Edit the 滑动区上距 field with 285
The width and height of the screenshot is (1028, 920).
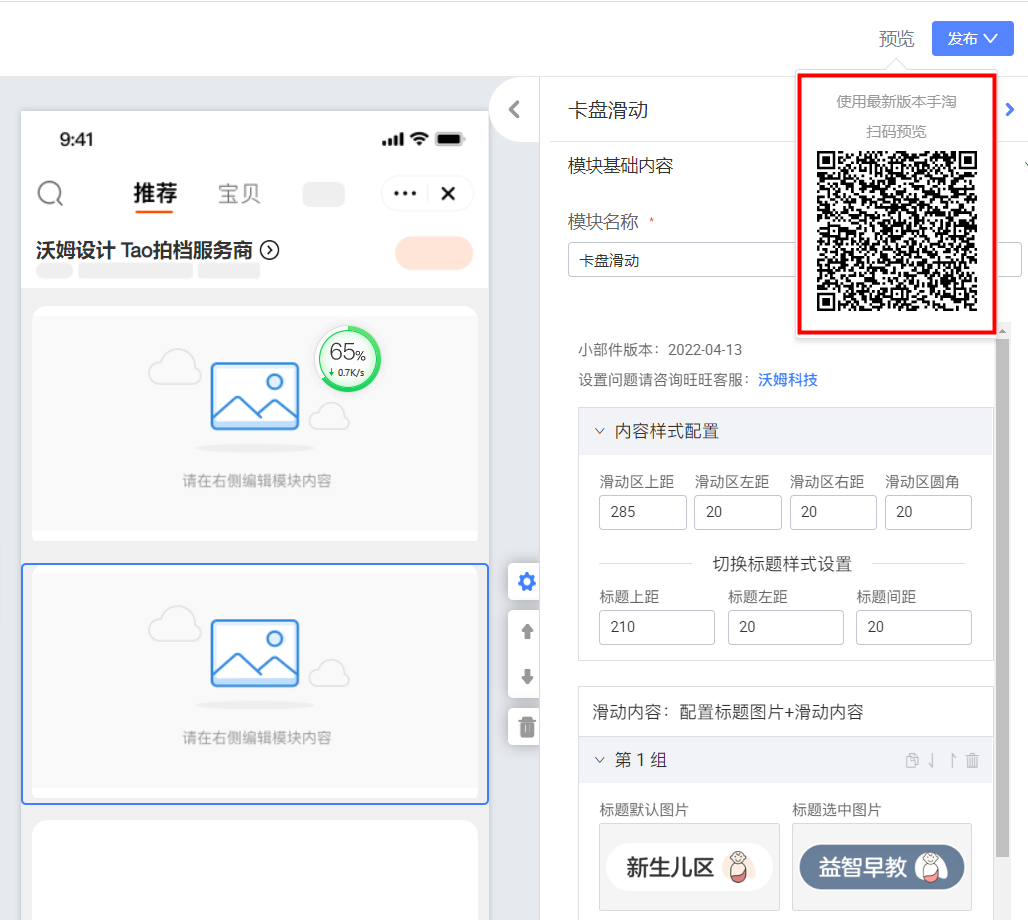point(642,512)
